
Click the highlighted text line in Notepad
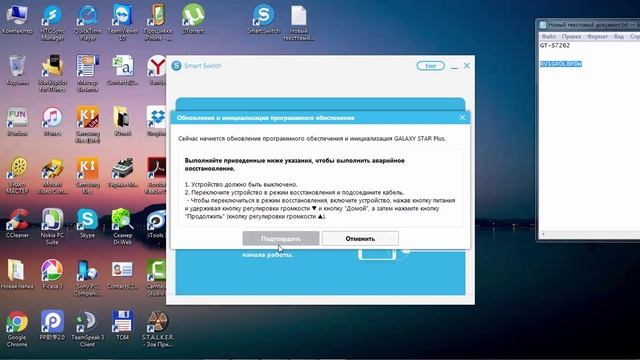[561, 64]
